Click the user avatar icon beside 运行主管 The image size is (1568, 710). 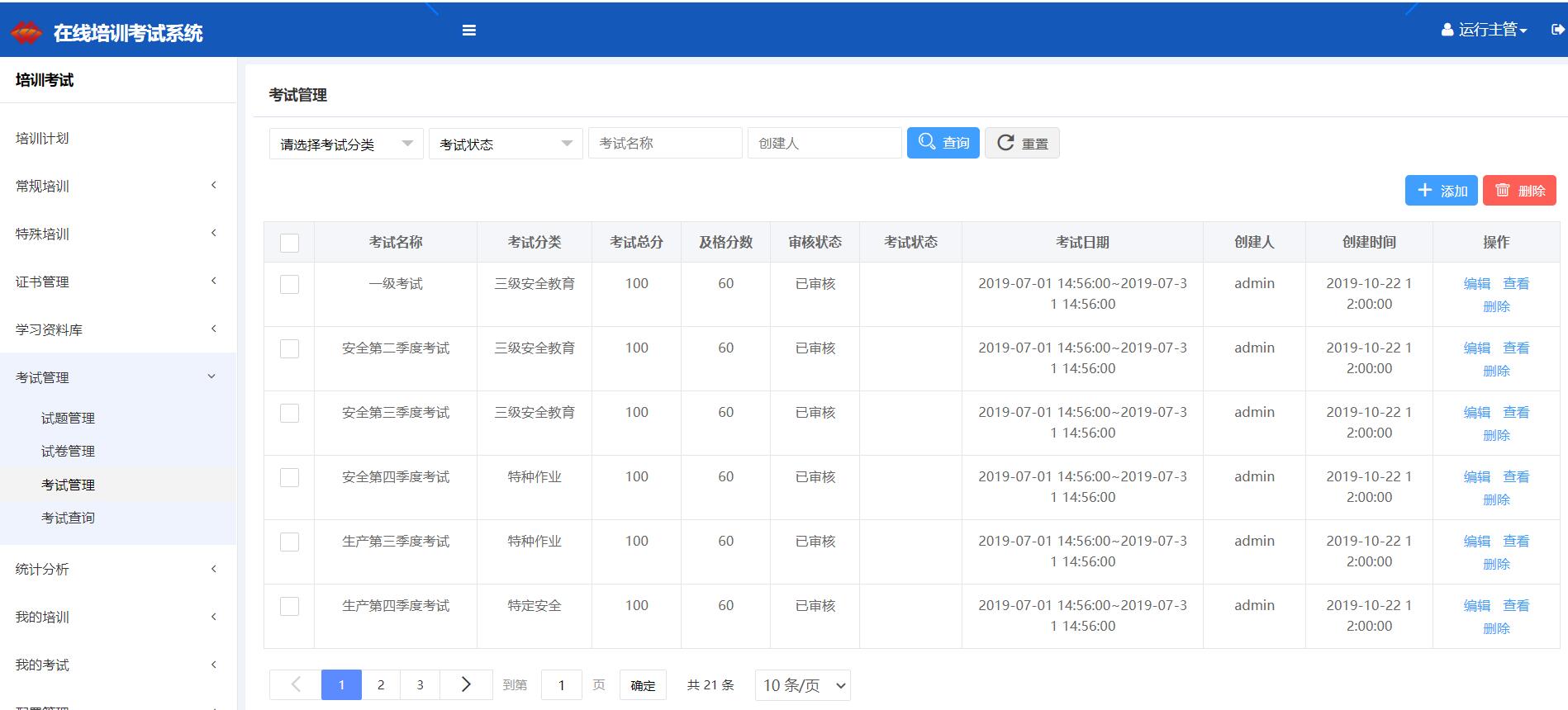[1447, 30]
